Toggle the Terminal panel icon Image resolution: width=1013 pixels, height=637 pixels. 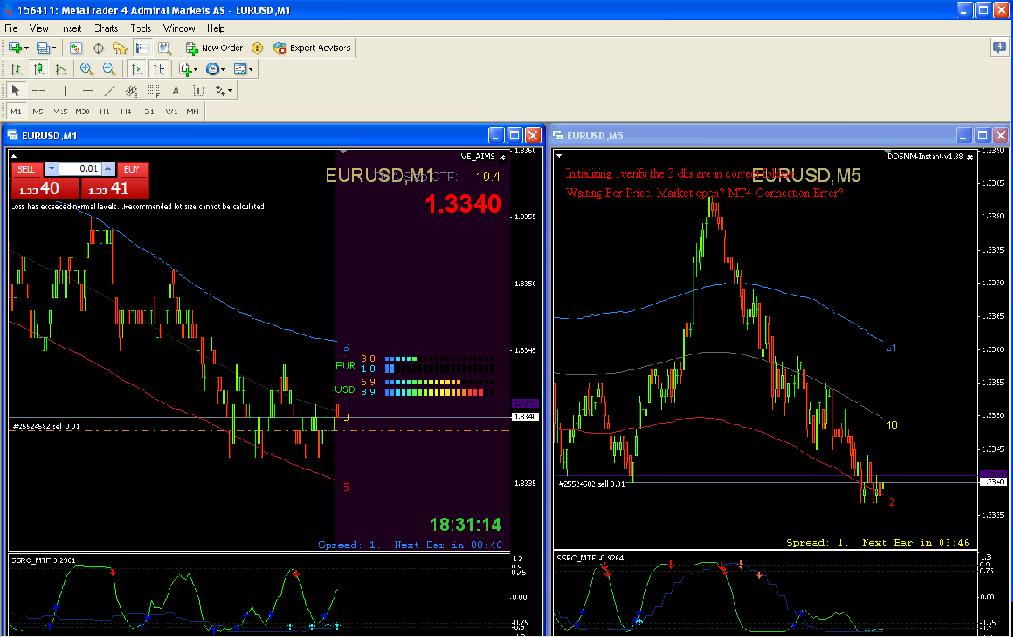pyautogui.click(x=142, y=48)
